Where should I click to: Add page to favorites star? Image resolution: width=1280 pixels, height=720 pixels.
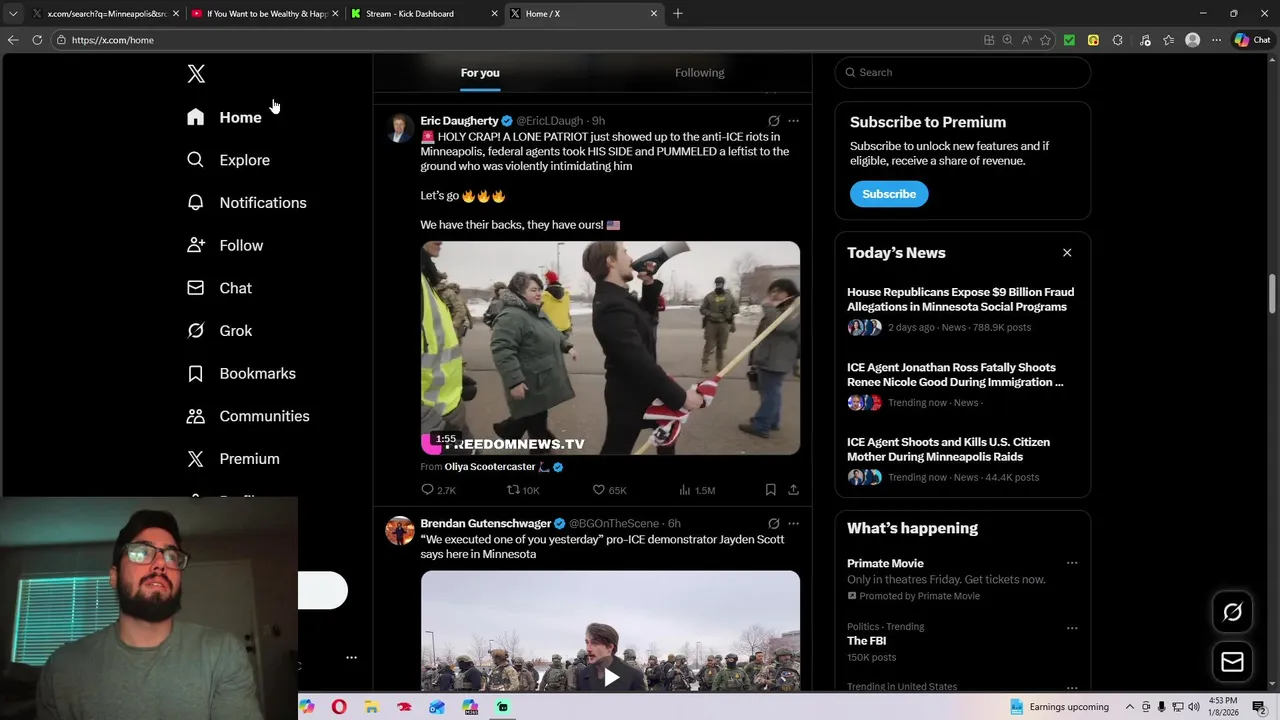click(1045, 40)
